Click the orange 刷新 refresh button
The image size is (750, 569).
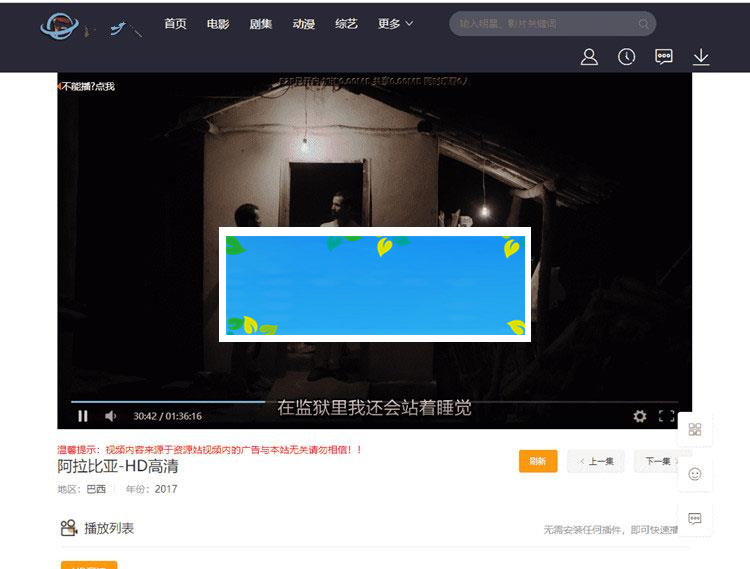(x=537, y=461)
